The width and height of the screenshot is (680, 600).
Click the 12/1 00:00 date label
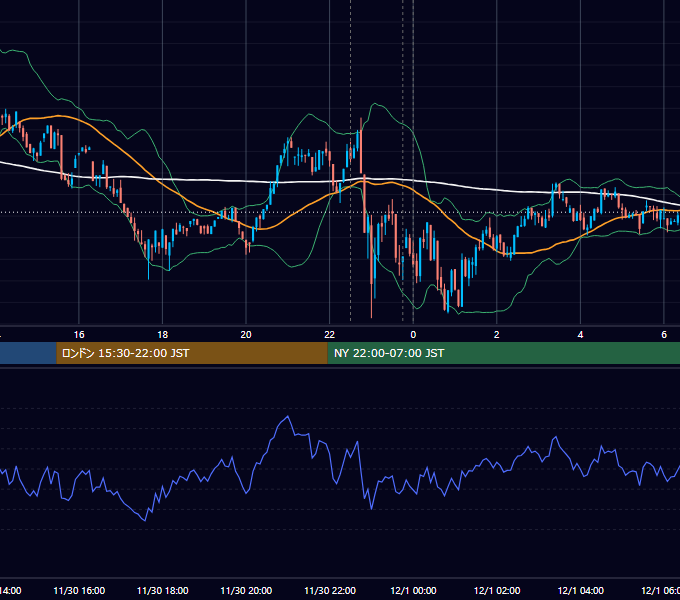pos(413,590)
